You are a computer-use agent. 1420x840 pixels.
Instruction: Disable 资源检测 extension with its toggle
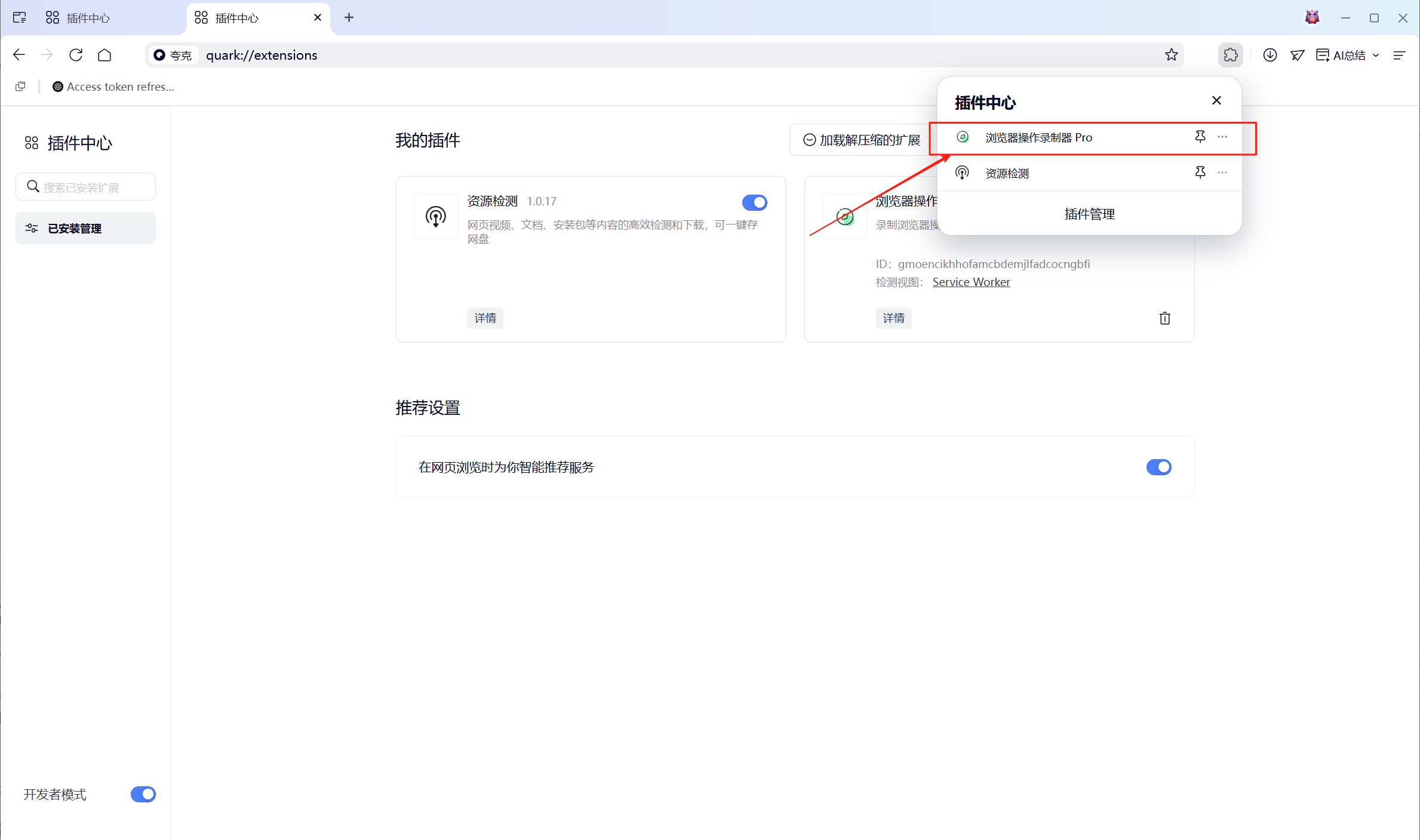click(754, 202)
